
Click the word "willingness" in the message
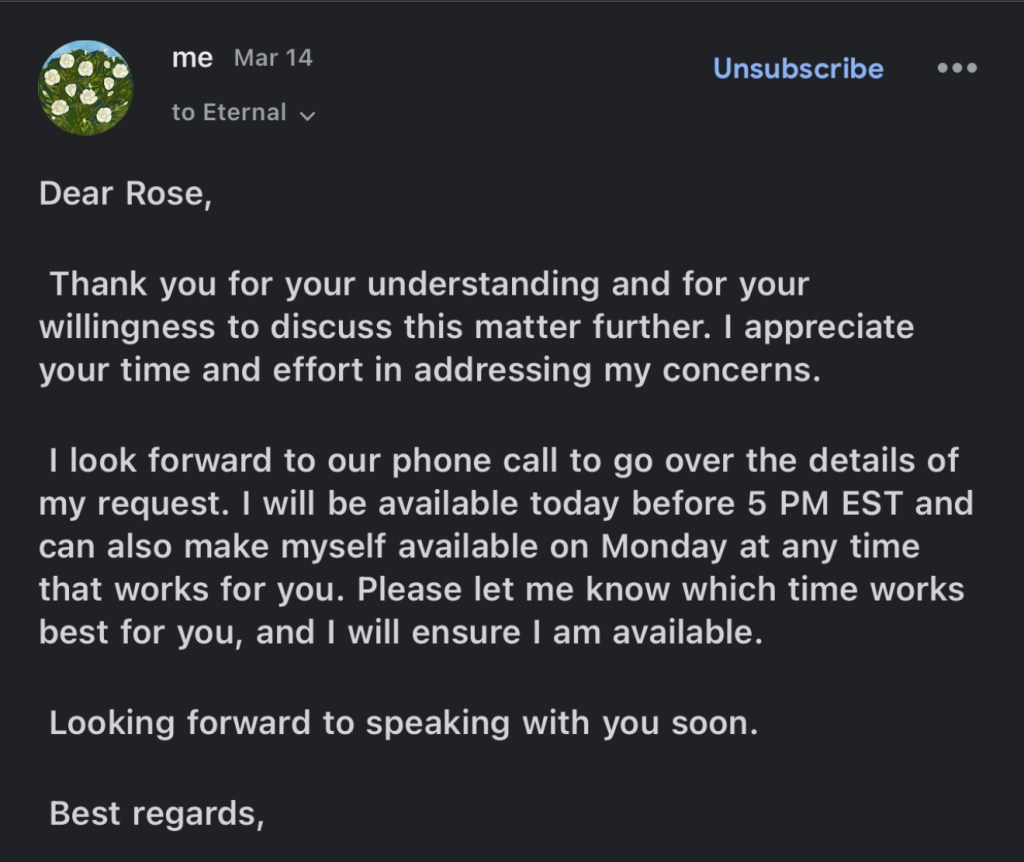click(x=126, y=327)
